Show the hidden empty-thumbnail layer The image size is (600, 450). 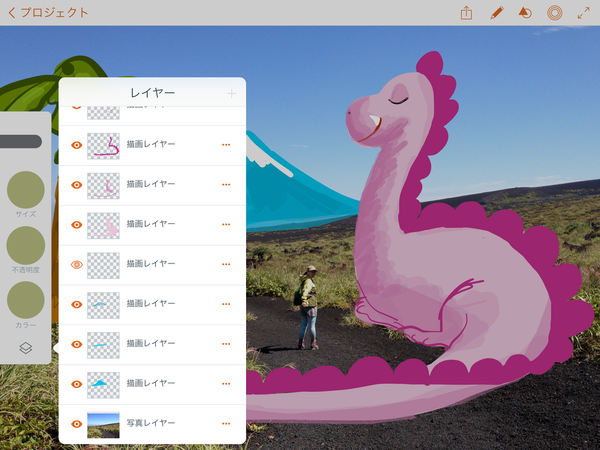[77, 264]
